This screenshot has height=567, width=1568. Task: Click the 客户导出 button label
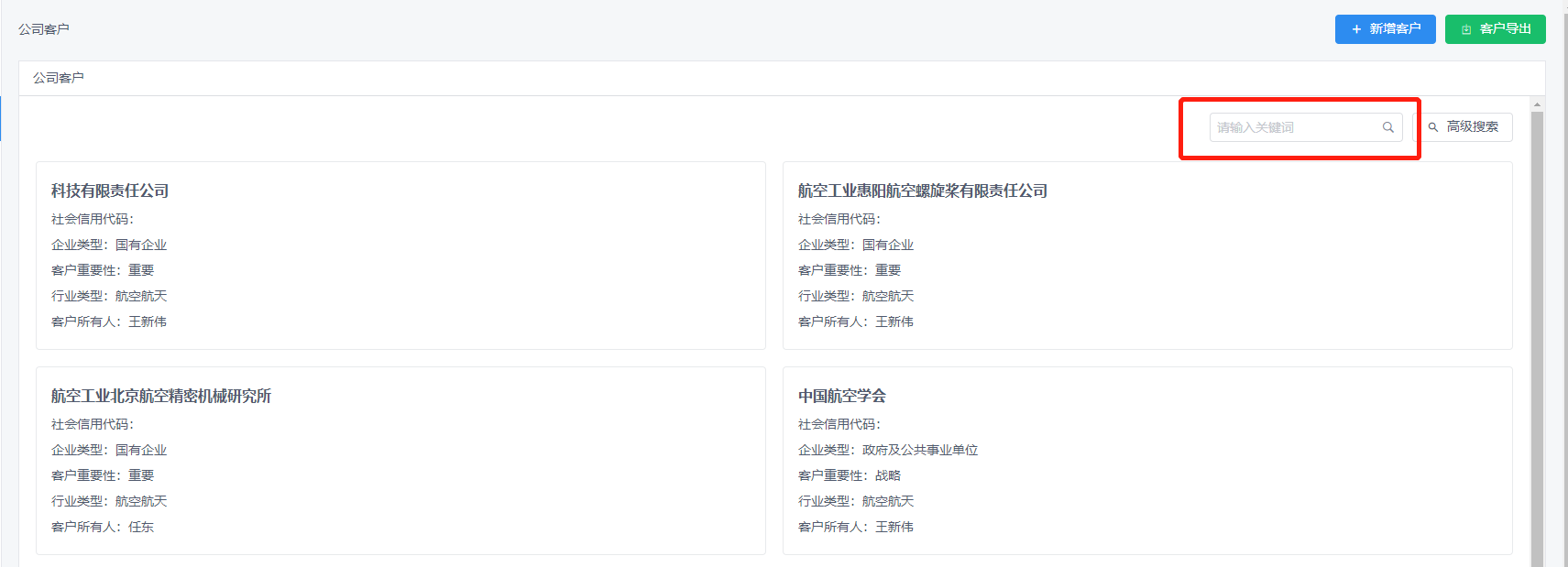click(1505, 29)
